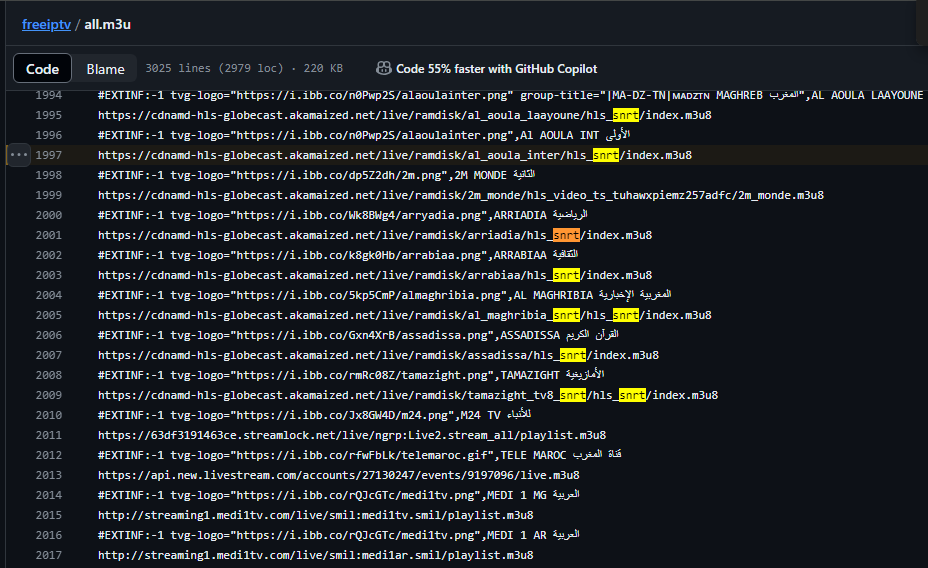928x568 pixels.
Task: Click the al_aoula_inter stream URL line
Action: (x=395, y=155)
